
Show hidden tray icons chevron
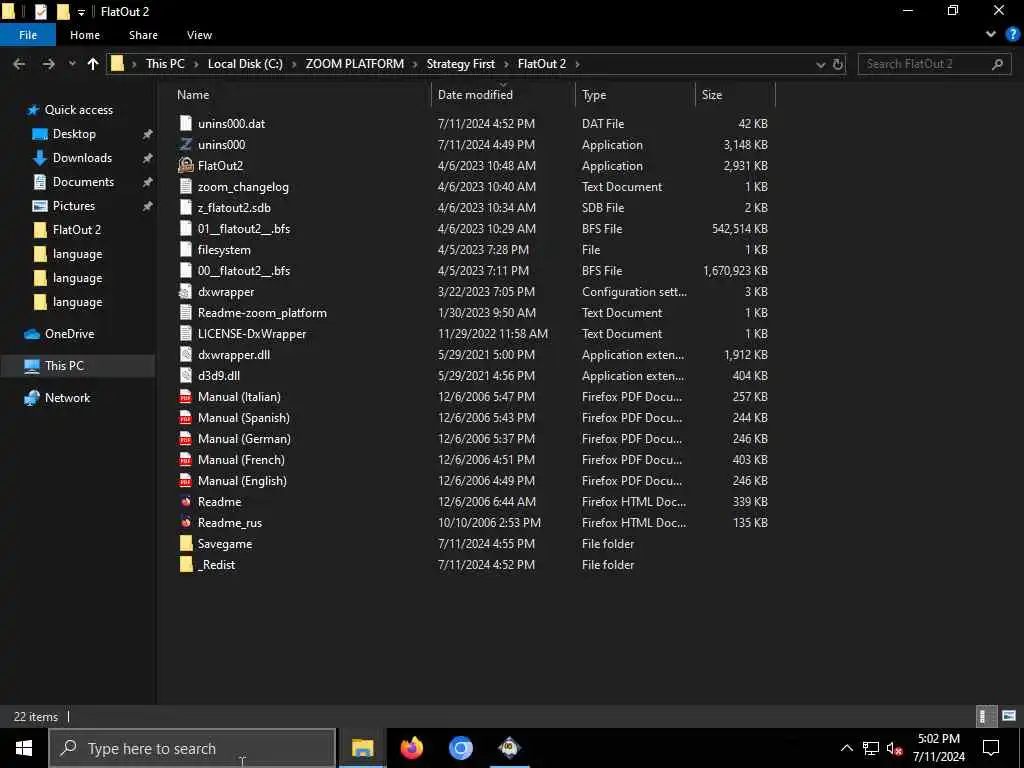click(x=846, y=748)
